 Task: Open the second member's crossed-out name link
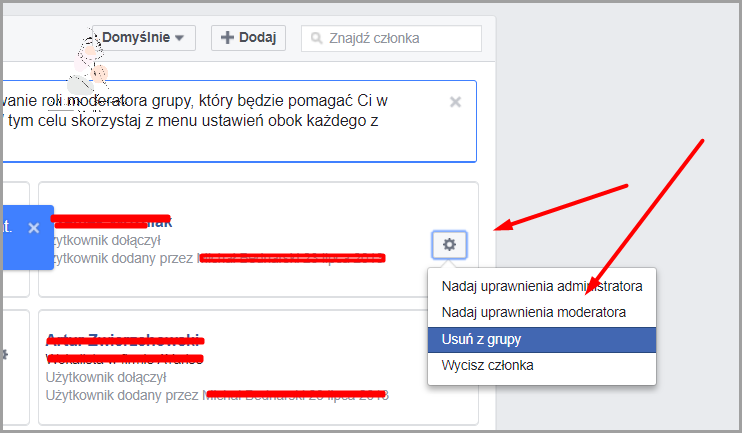[x=125, y=340]
